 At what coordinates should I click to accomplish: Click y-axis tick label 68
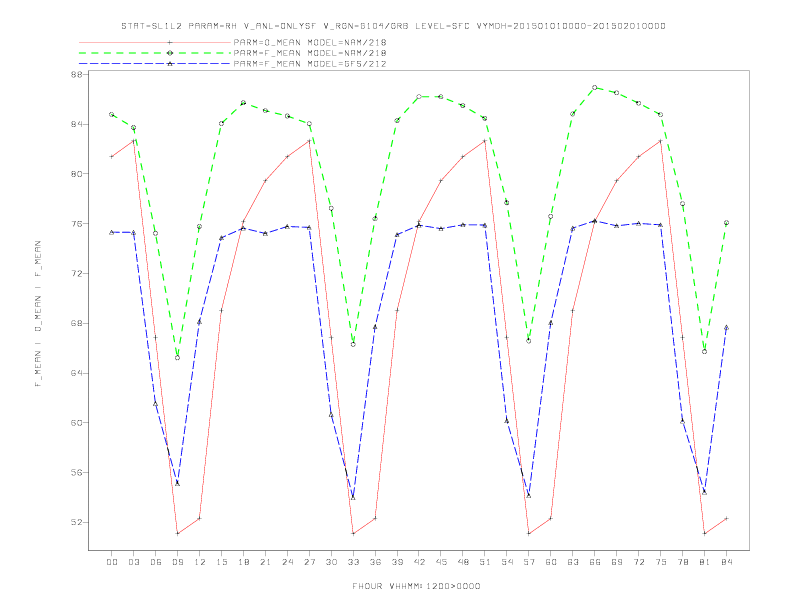coord(79,323)
